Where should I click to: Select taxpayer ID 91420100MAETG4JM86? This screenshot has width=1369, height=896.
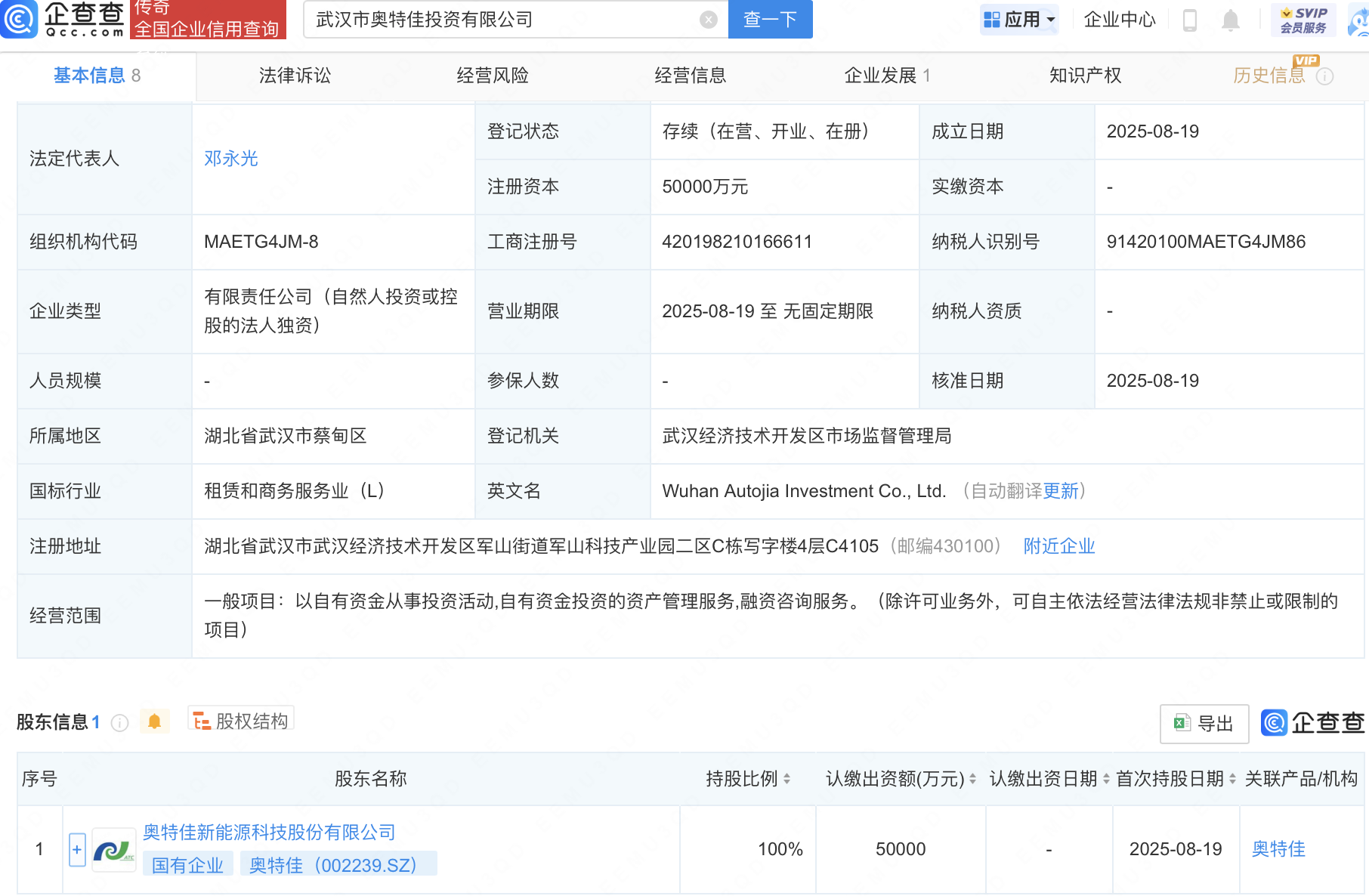[1206, 242]
